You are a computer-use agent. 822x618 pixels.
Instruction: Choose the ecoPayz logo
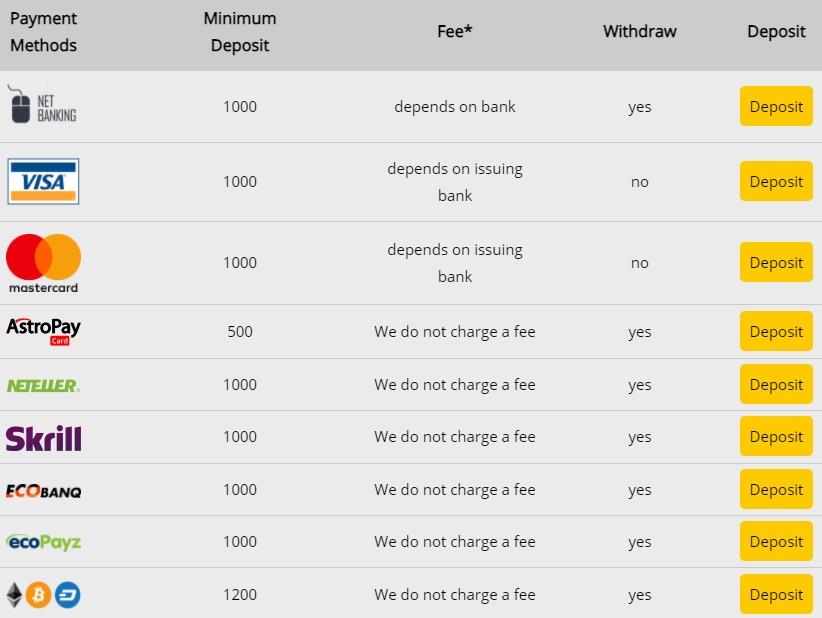point(43,542)
